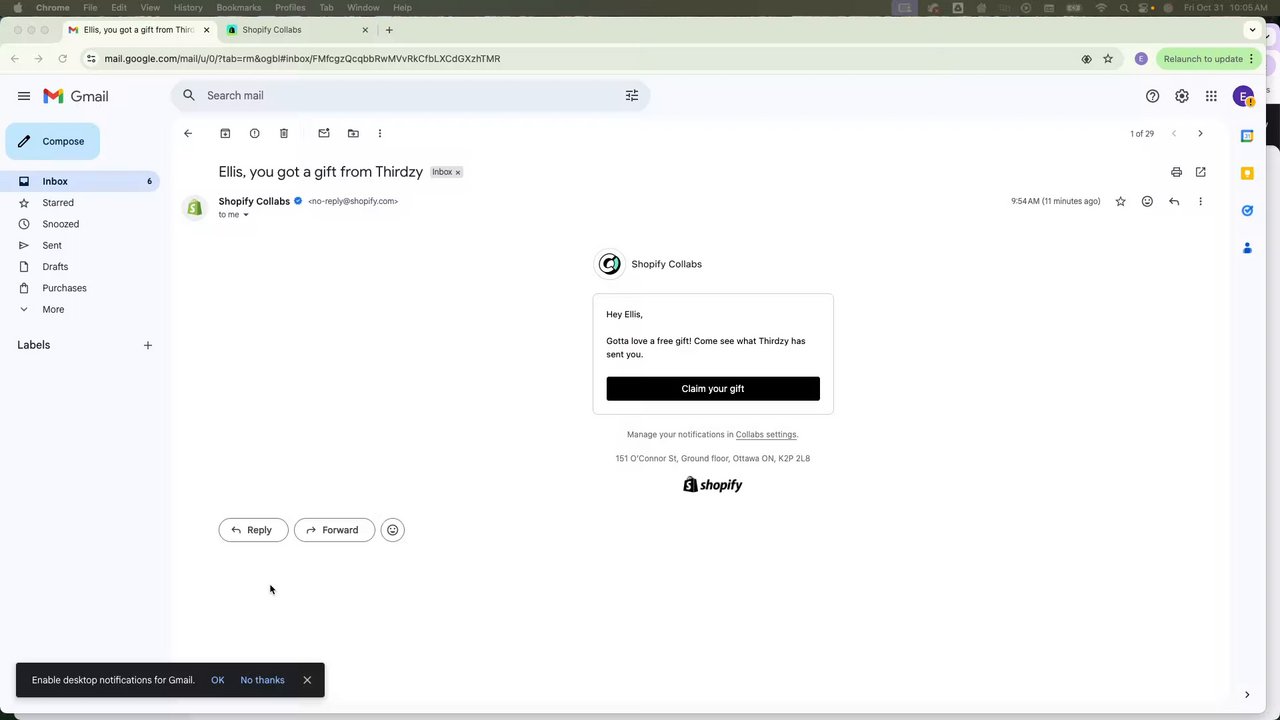Open the Google apps grid

tap(1211, 96)
